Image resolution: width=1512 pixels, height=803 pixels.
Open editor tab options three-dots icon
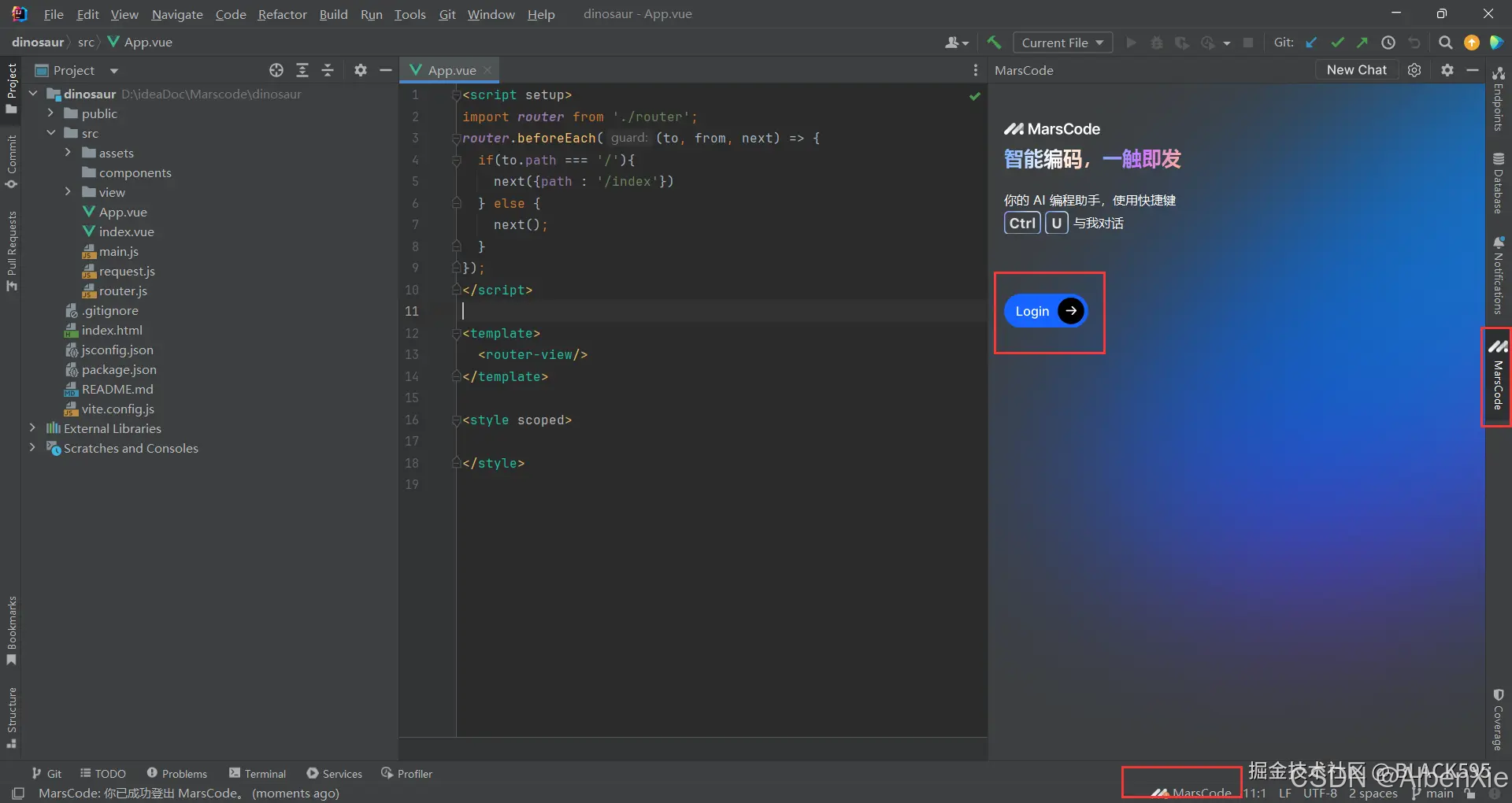coord(976,70)
